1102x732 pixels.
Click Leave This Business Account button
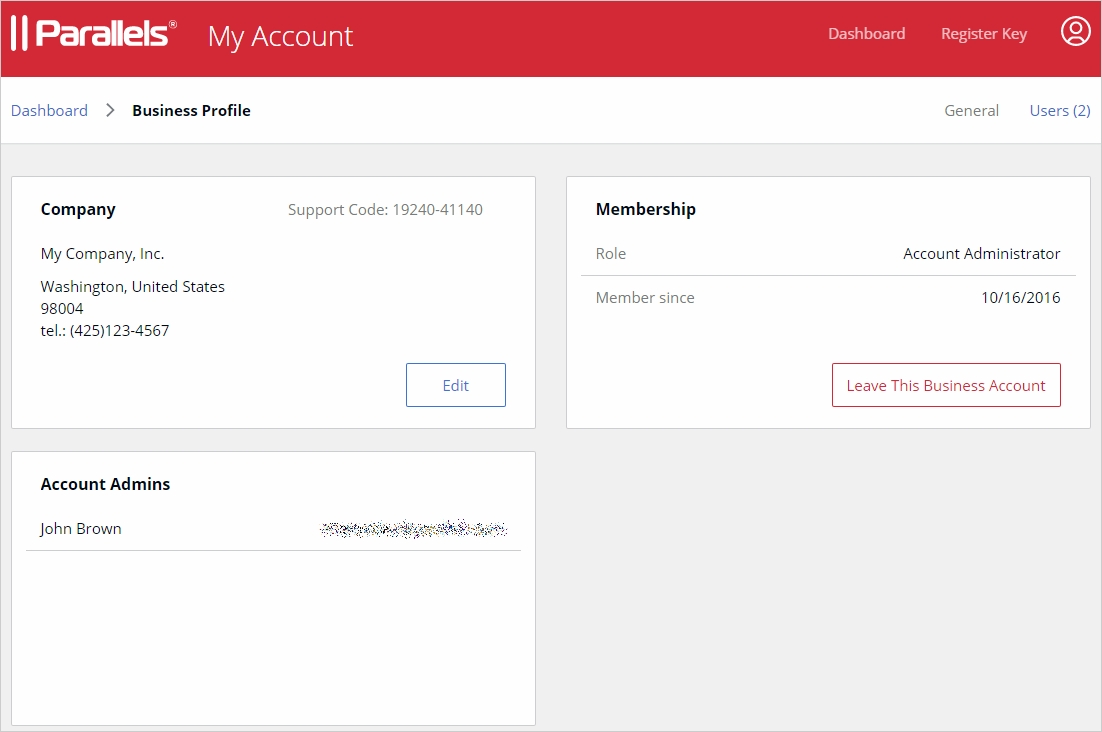pyautogui.click(x=945, y=385)
